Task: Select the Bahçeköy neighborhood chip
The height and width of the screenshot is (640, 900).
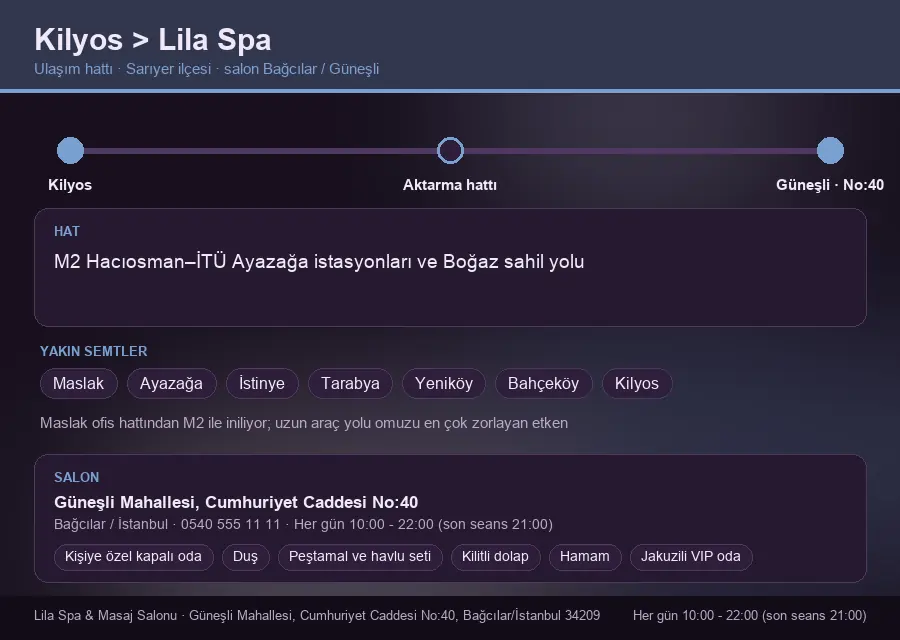Action: (x=543, y=383)
